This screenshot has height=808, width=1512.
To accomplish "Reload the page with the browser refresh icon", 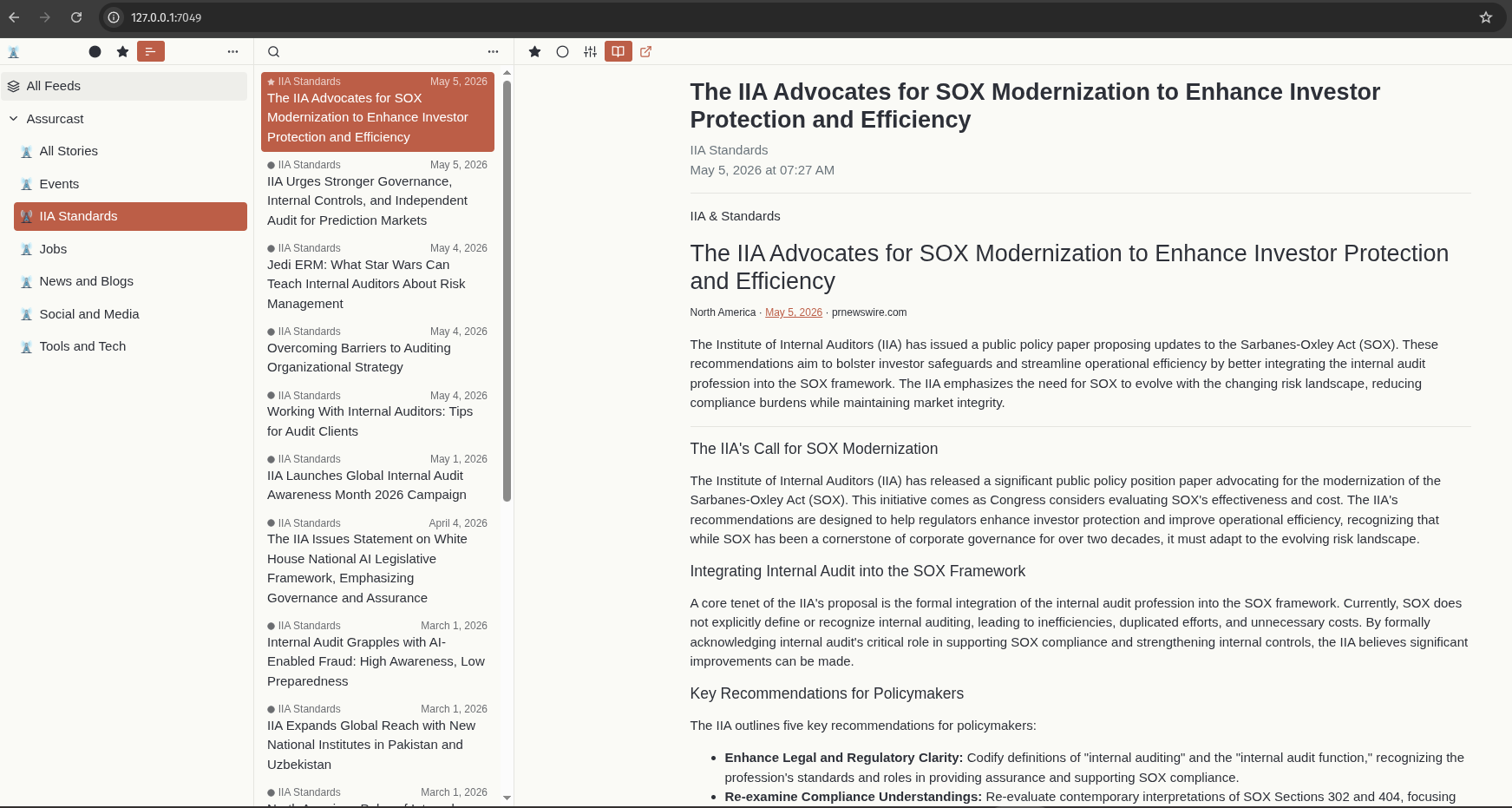I will click(x=76, y=17).
